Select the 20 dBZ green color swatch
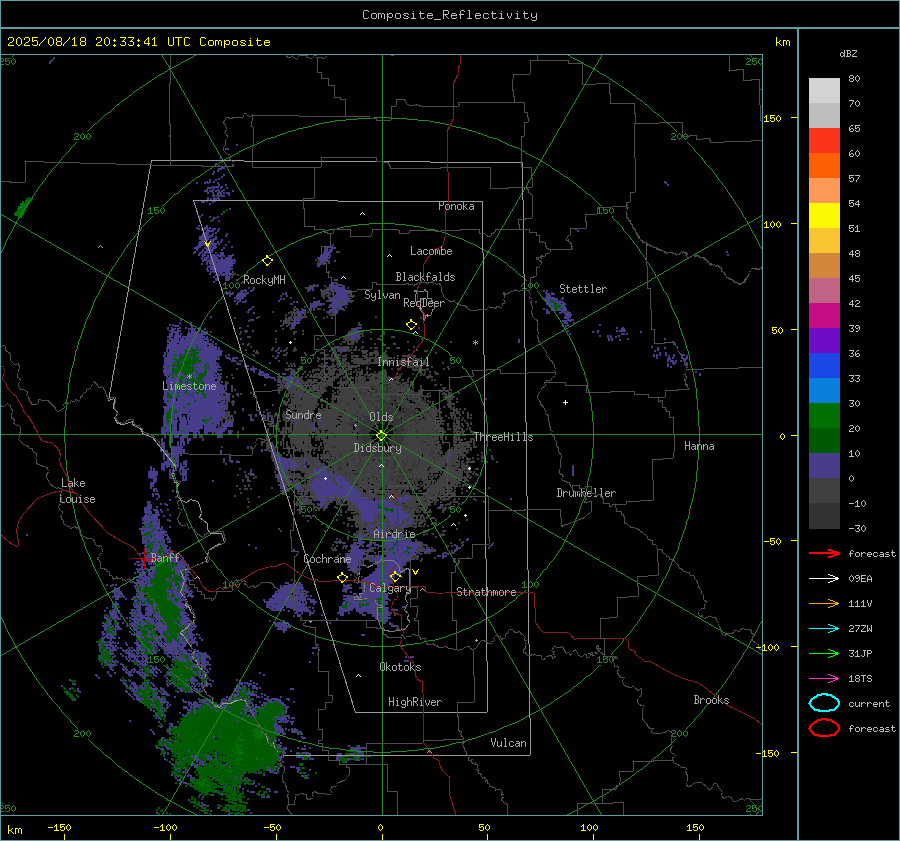 [x=824, y=416]
